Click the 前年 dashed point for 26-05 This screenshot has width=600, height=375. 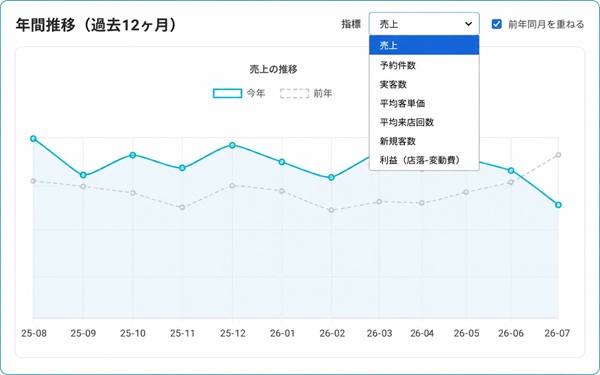point(466,192)
